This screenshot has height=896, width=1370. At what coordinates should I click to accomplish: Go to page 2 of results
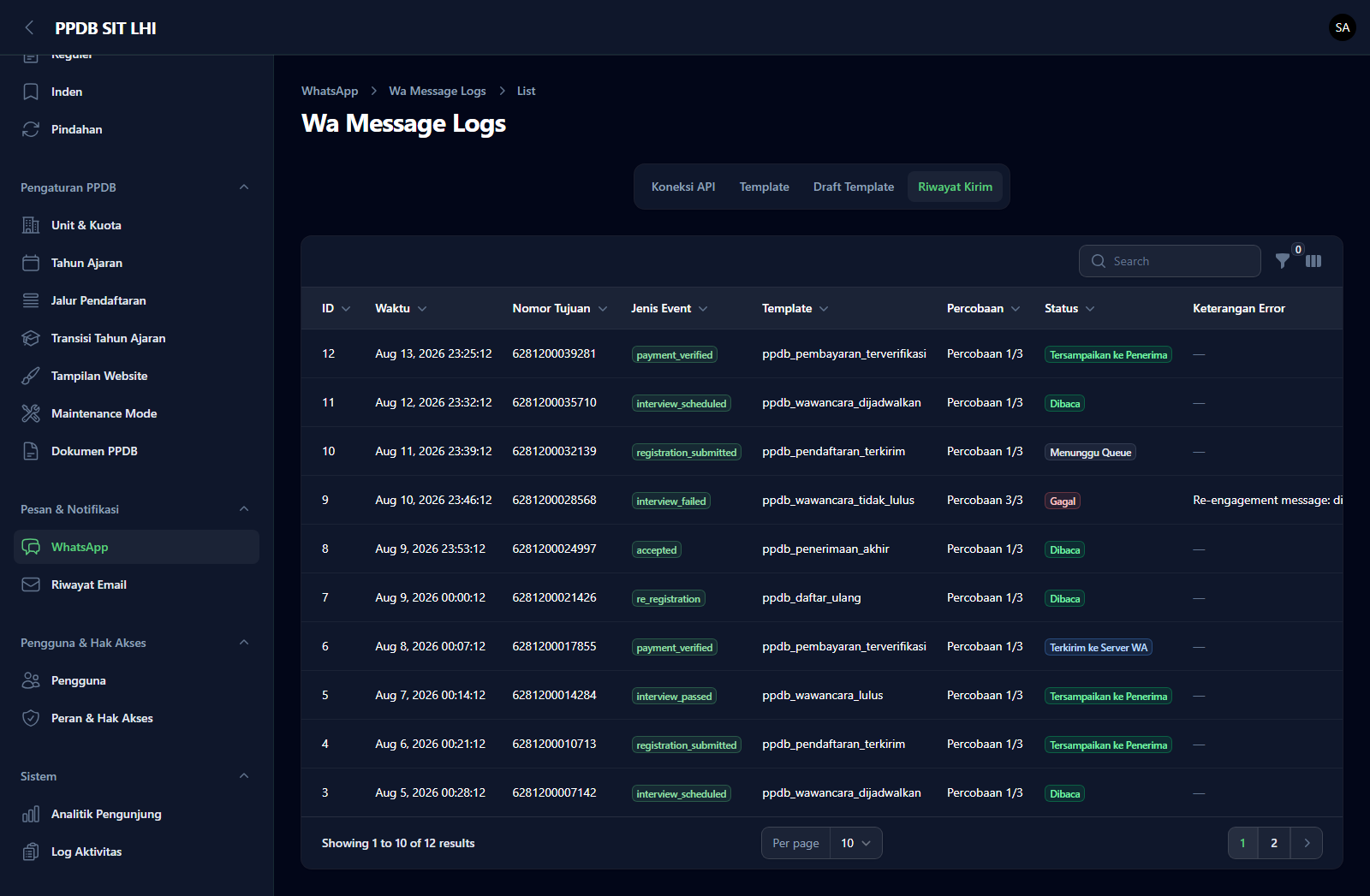coord(1274,843)
